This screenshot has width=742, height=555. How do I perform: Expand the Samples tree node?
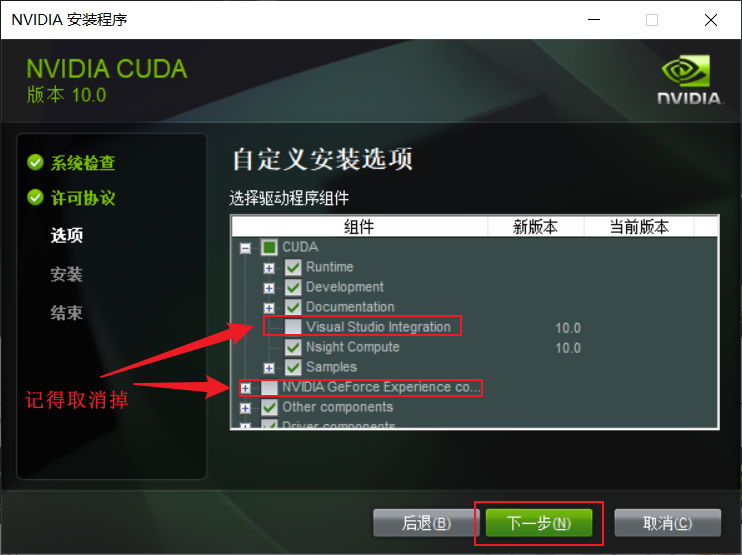pyautogui.click(x=269, y=368)
